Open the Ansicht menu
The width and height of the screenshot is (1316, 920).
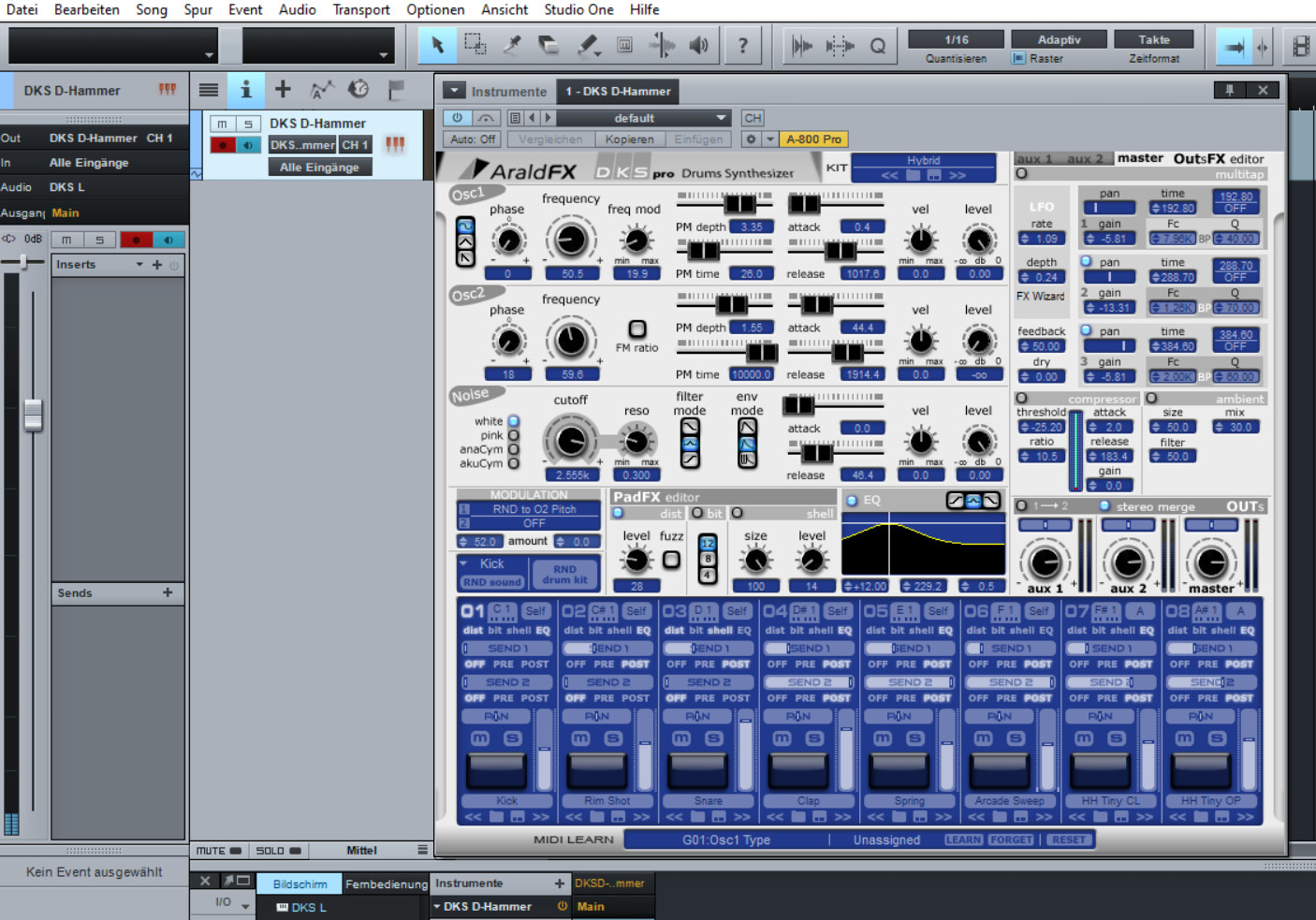(x=504, y=9)
